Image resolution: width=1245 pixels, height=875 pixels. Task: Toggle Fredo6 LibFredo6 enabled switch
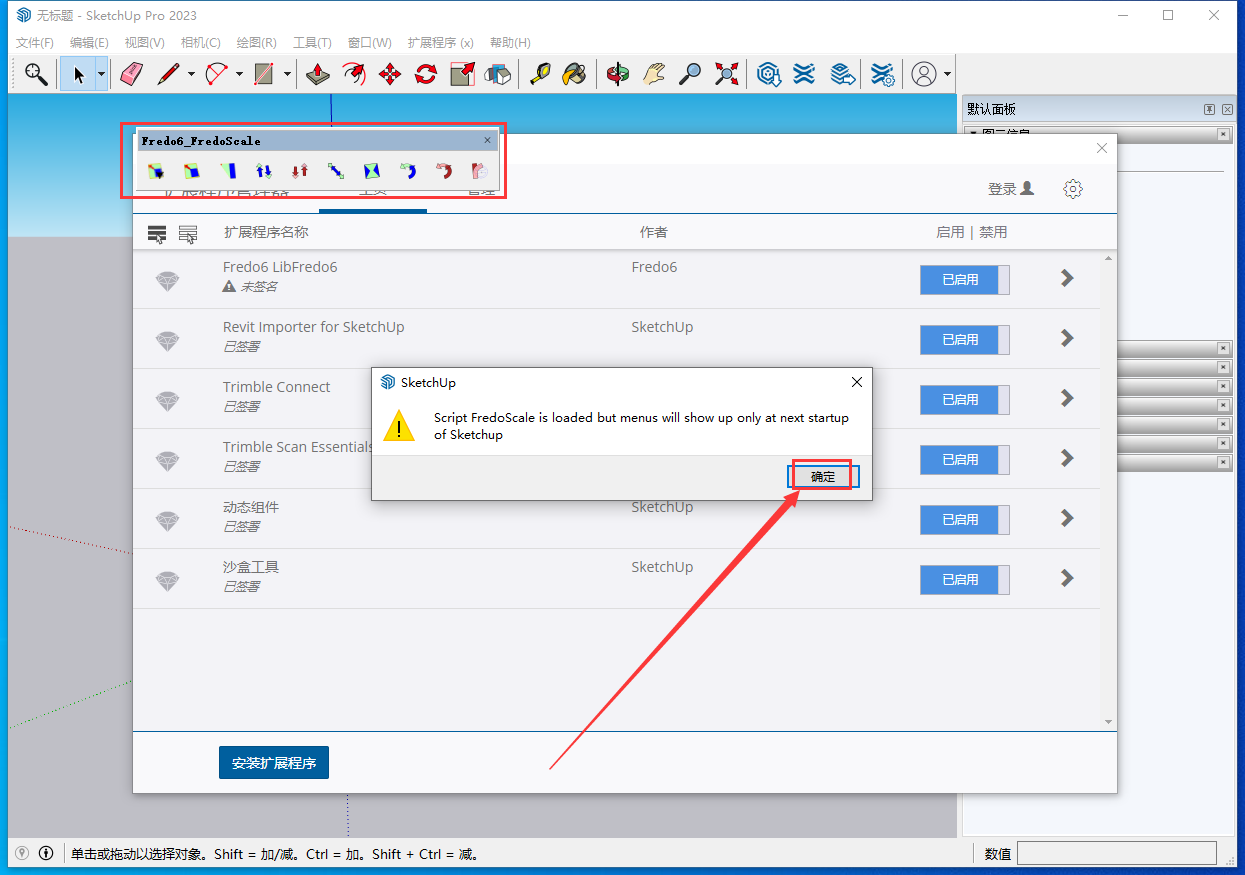(x=965, y=280)
